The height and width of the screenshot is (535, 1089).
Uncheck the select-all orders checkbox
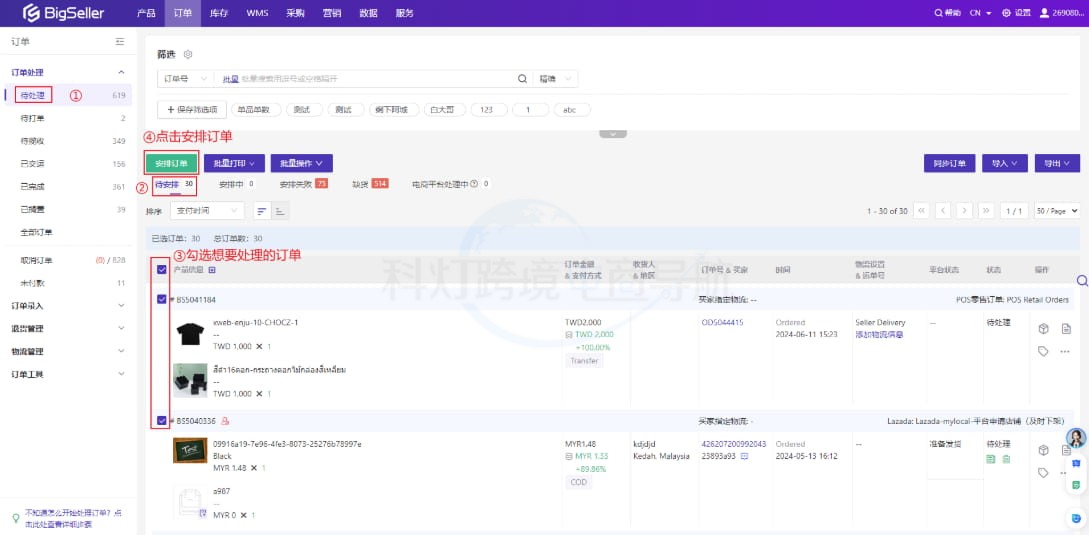tap(162, 269)
